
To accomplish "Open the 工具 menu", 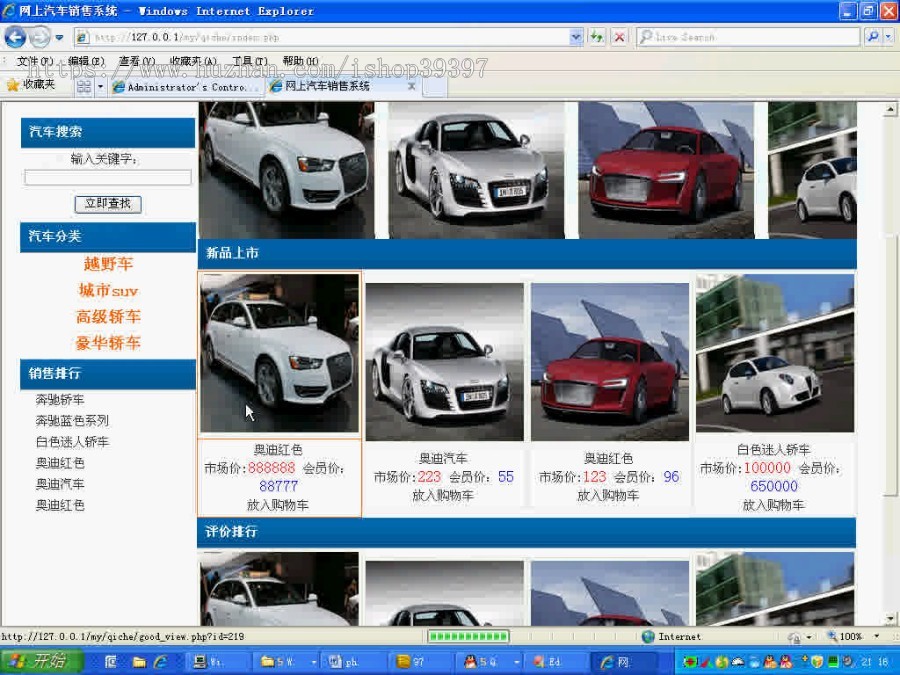I will tap(250, 61).
